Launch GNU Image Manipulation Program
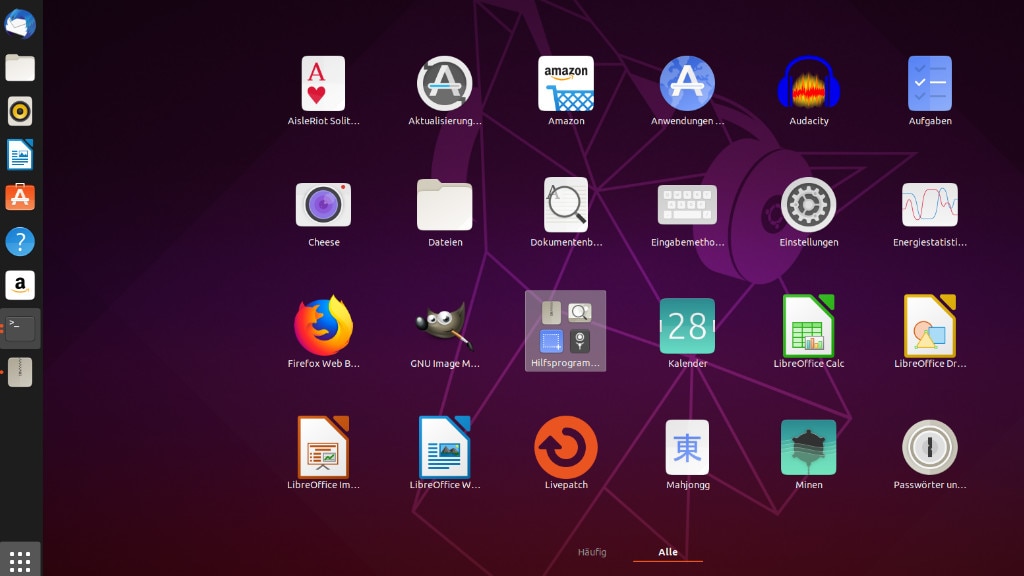The image size is (1024, 576). (x=444, y=326)
